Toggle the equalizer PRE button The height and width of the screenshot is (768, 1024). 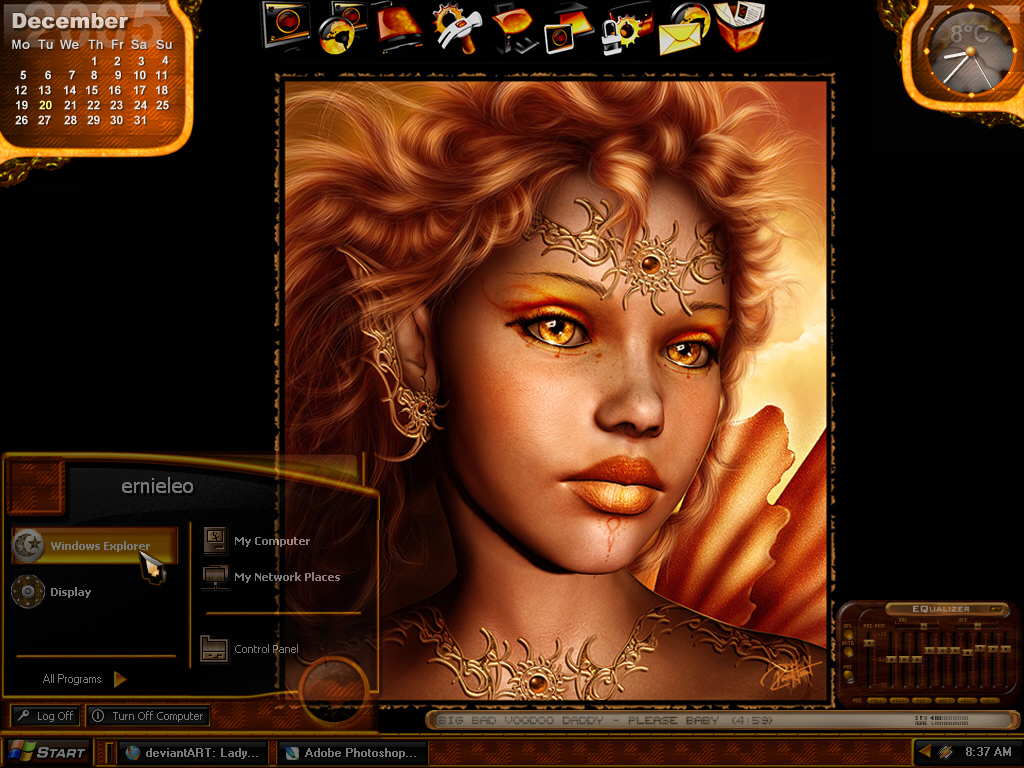pyautogui.click(x=848, y=675)
